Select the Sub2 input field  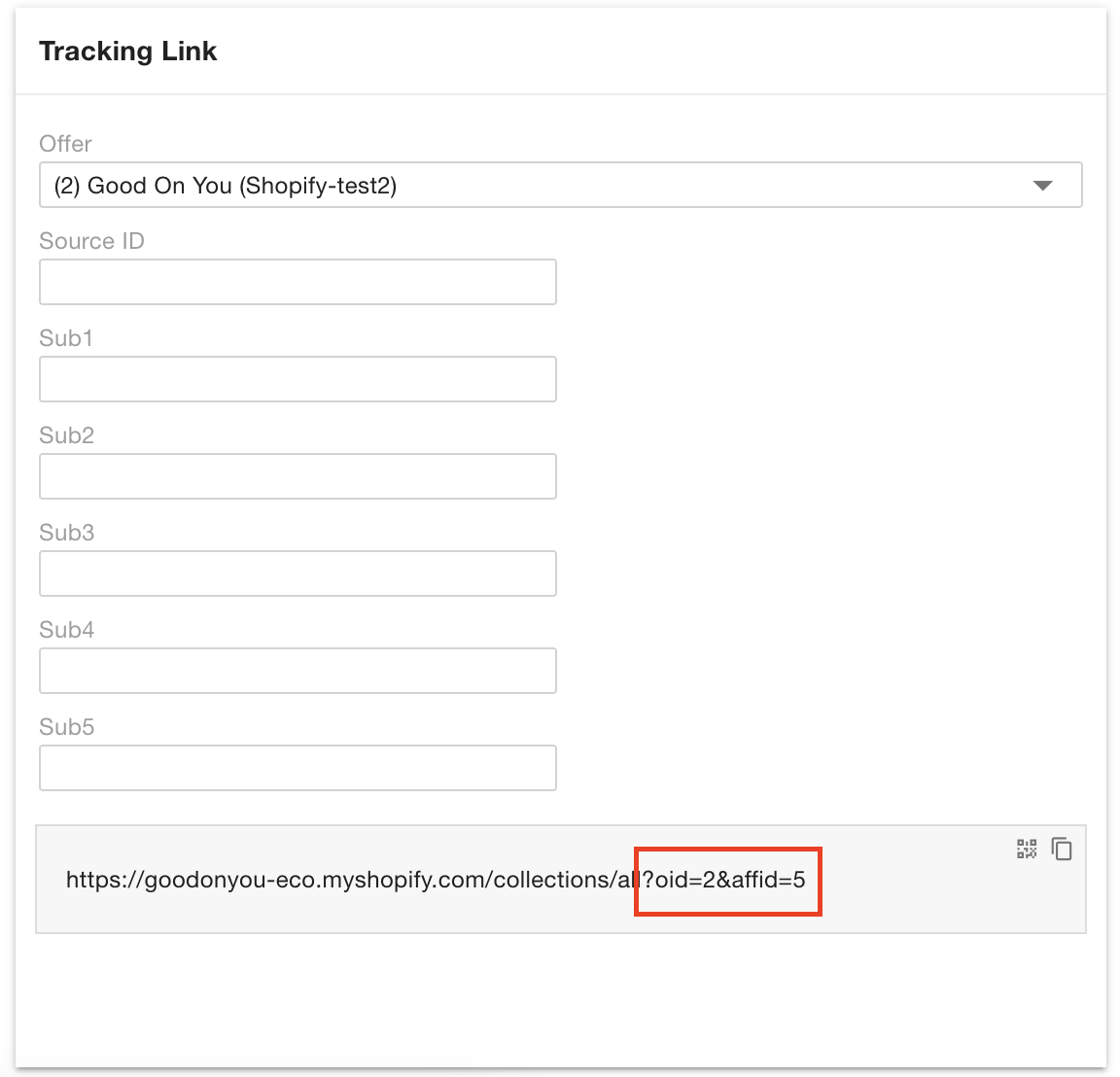297,476
